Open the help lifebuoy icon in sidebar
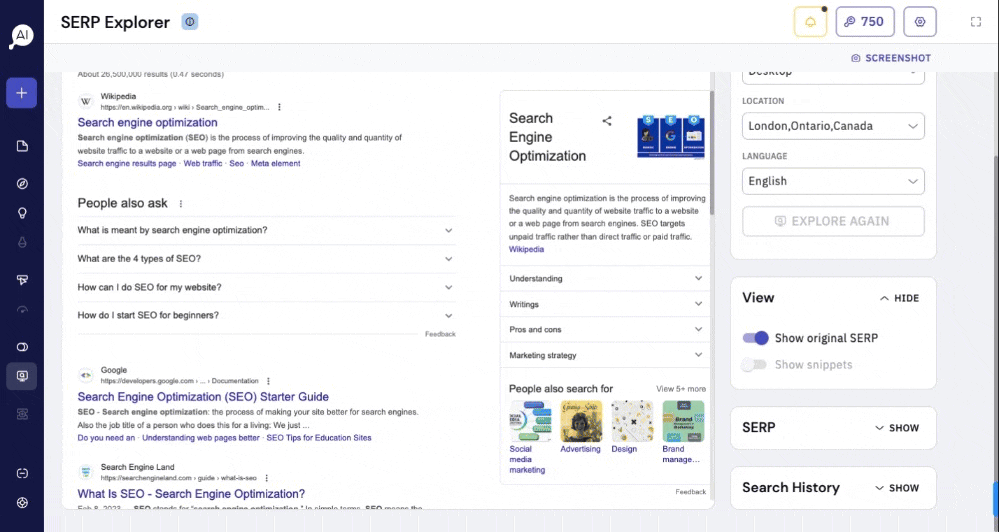Screen dimensions: 999x532 (x=22, y=503)
